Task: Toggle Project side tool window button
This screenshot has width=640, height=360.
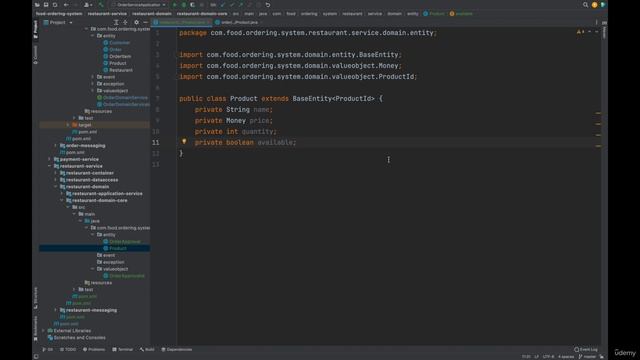Action: [36, 30]
